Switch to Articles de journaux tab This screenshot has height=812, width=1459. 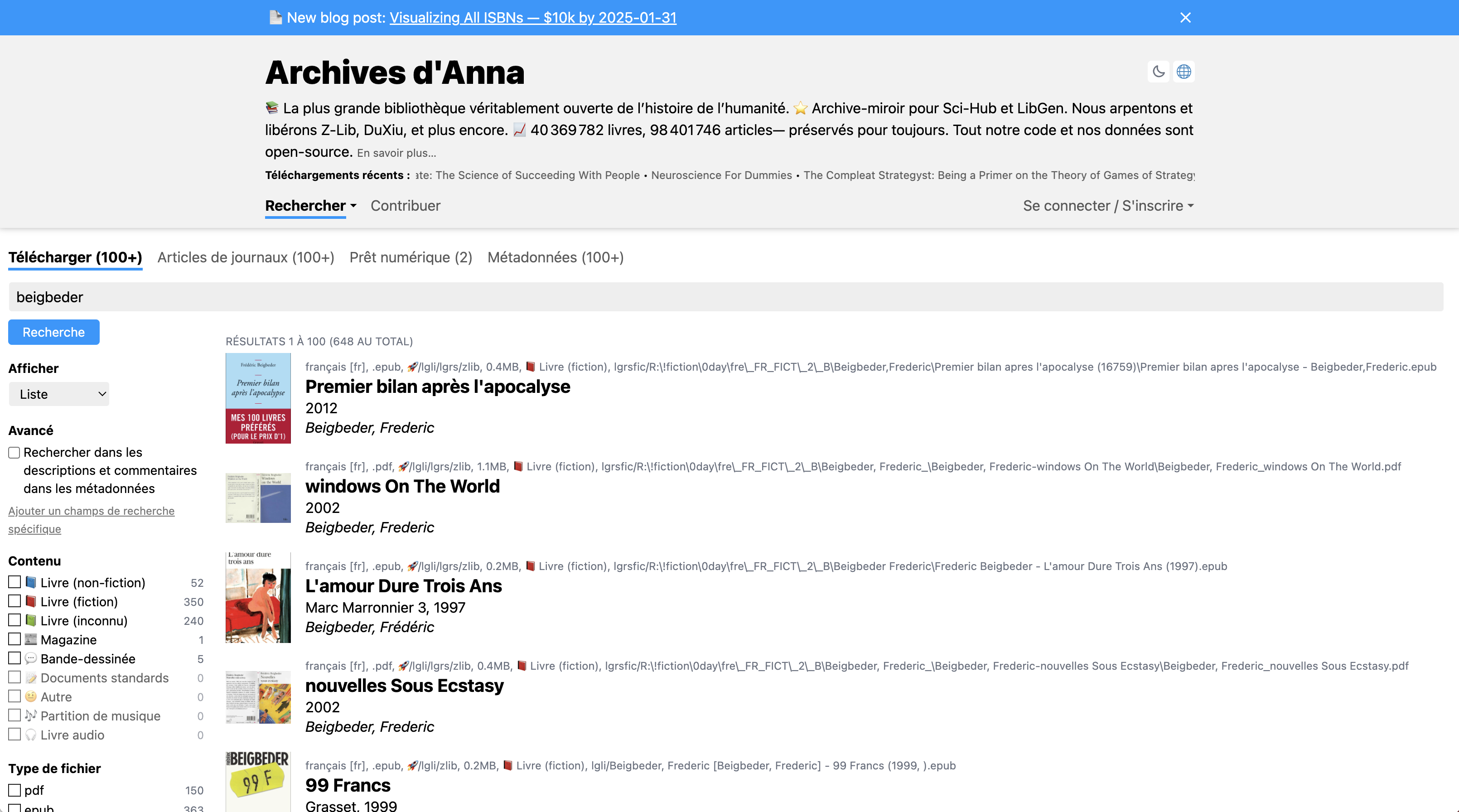coord(246,258)
